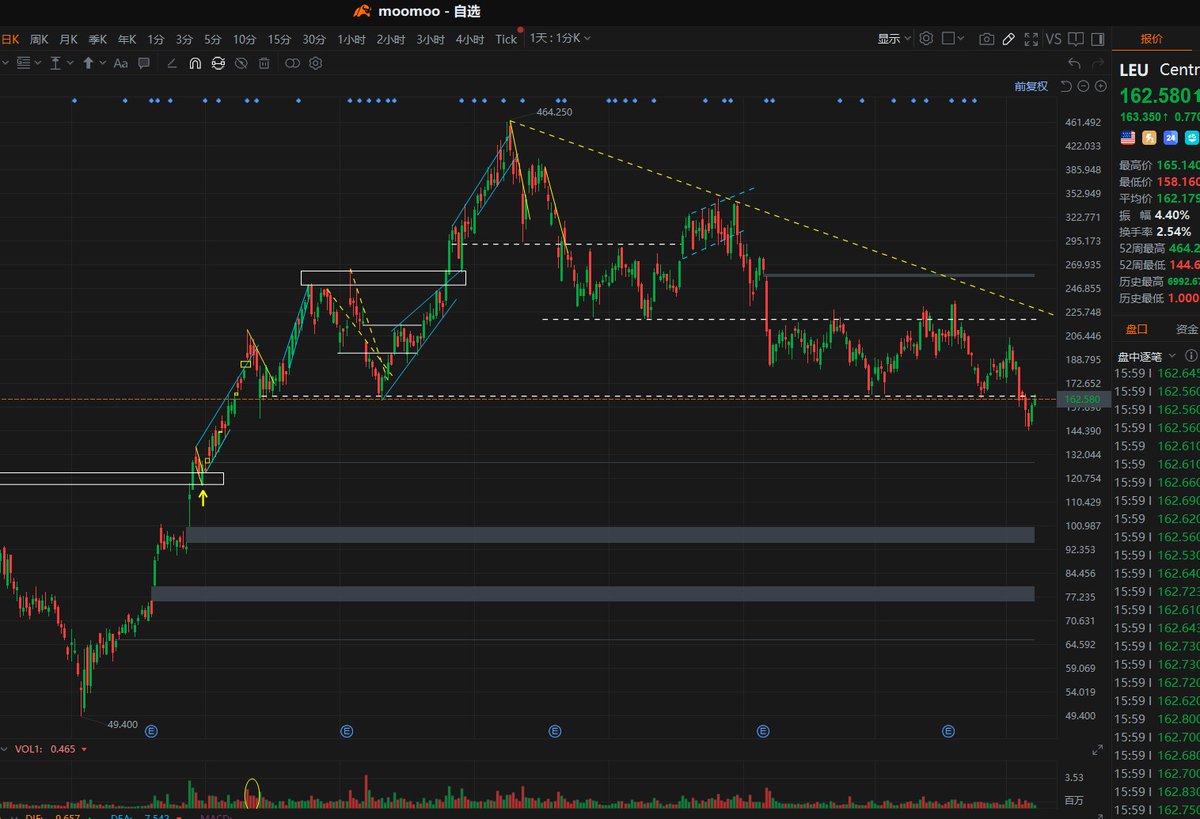Reset the chart zoom icon

point(1066,86)
